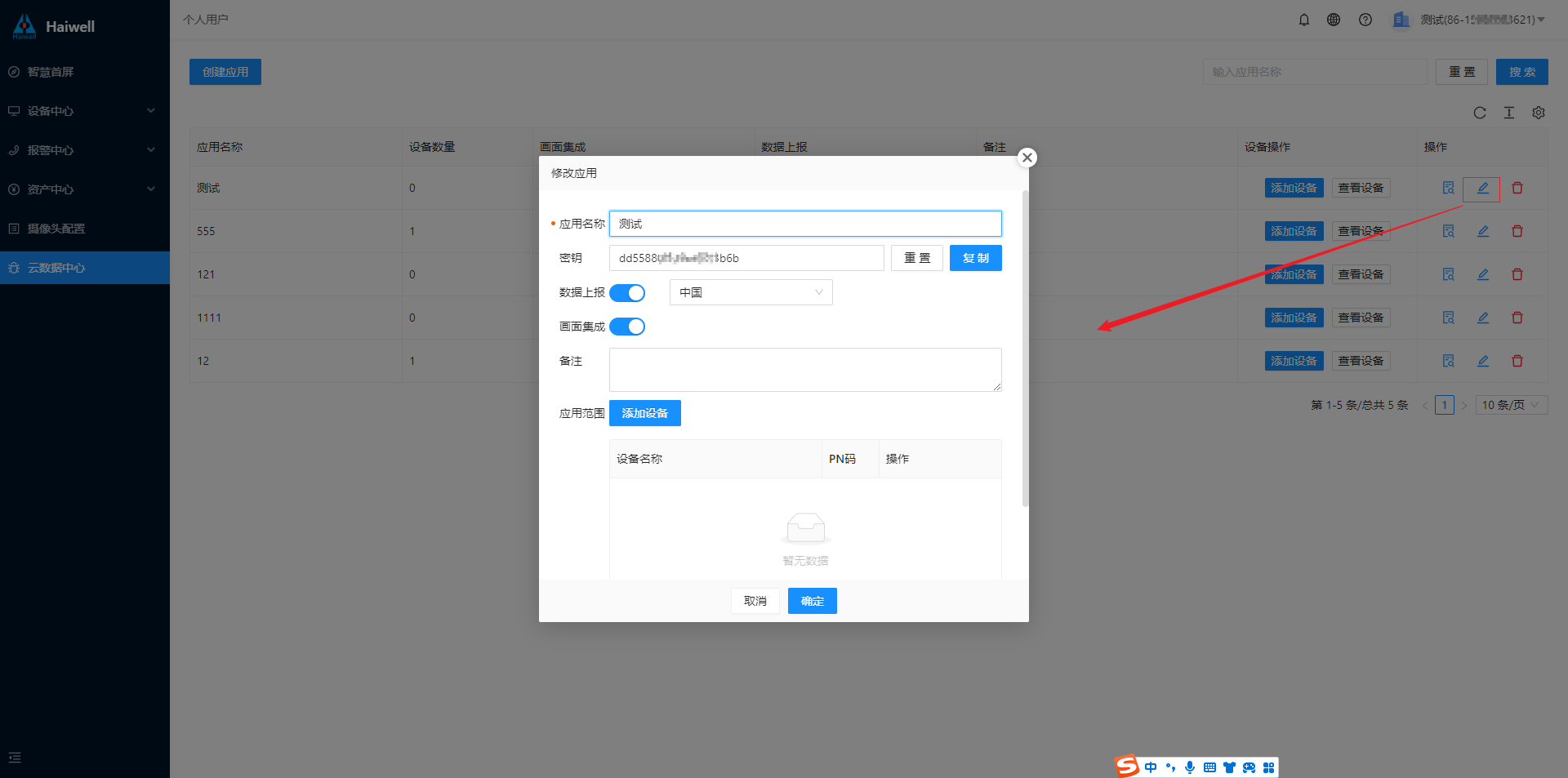Click the view detail icon for row 555
This screenshot has height=778, width=1568.
(x=1449, y=231)
